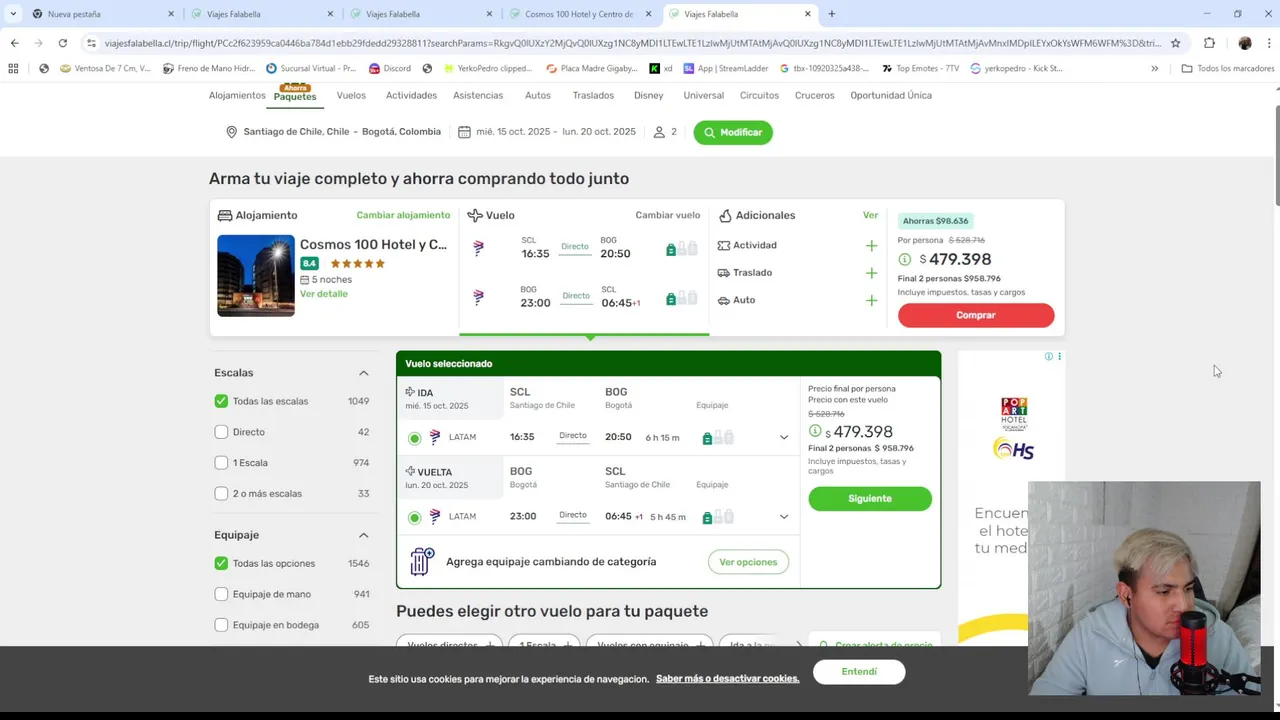Click the passengers person icon
This screenshot has height=720, width=1280.
pos(659,132)
